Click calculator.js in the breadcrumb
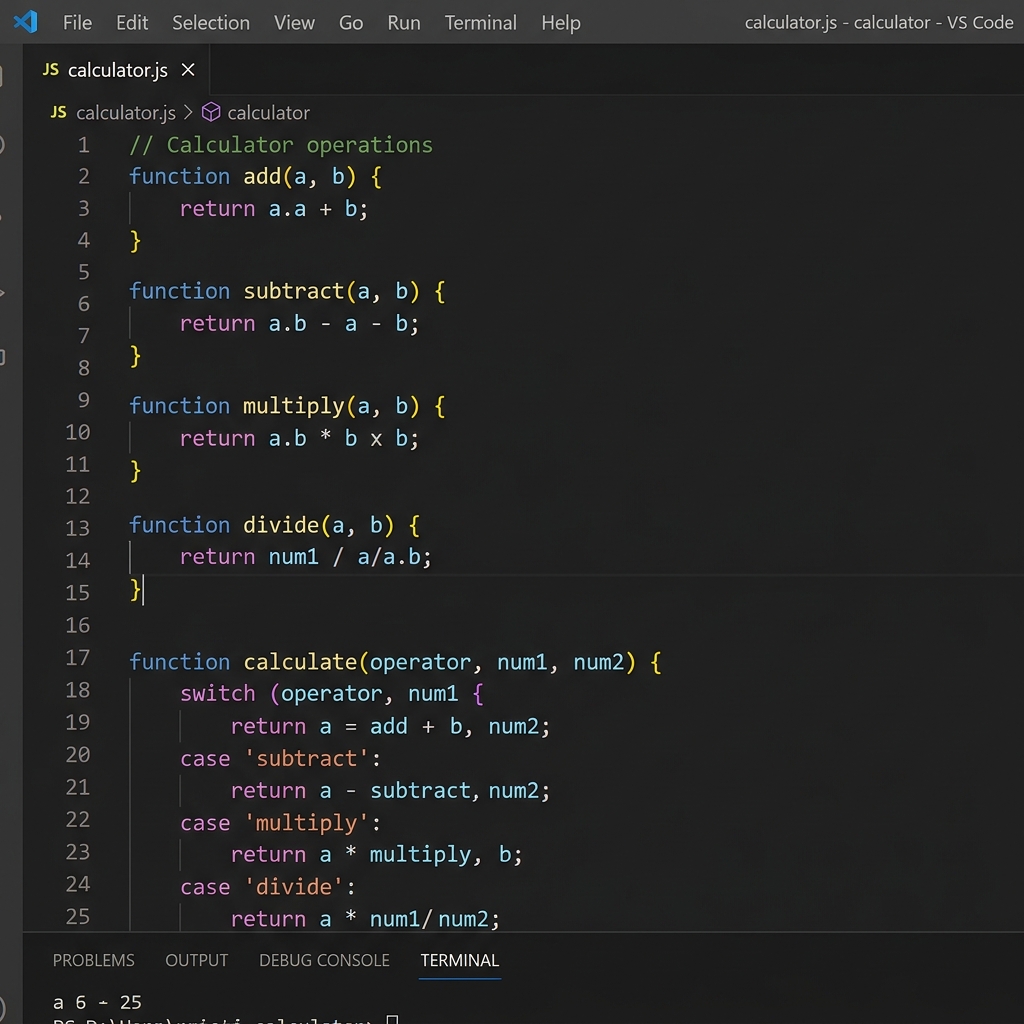Screen dimensions: 1024x1024 126,113
